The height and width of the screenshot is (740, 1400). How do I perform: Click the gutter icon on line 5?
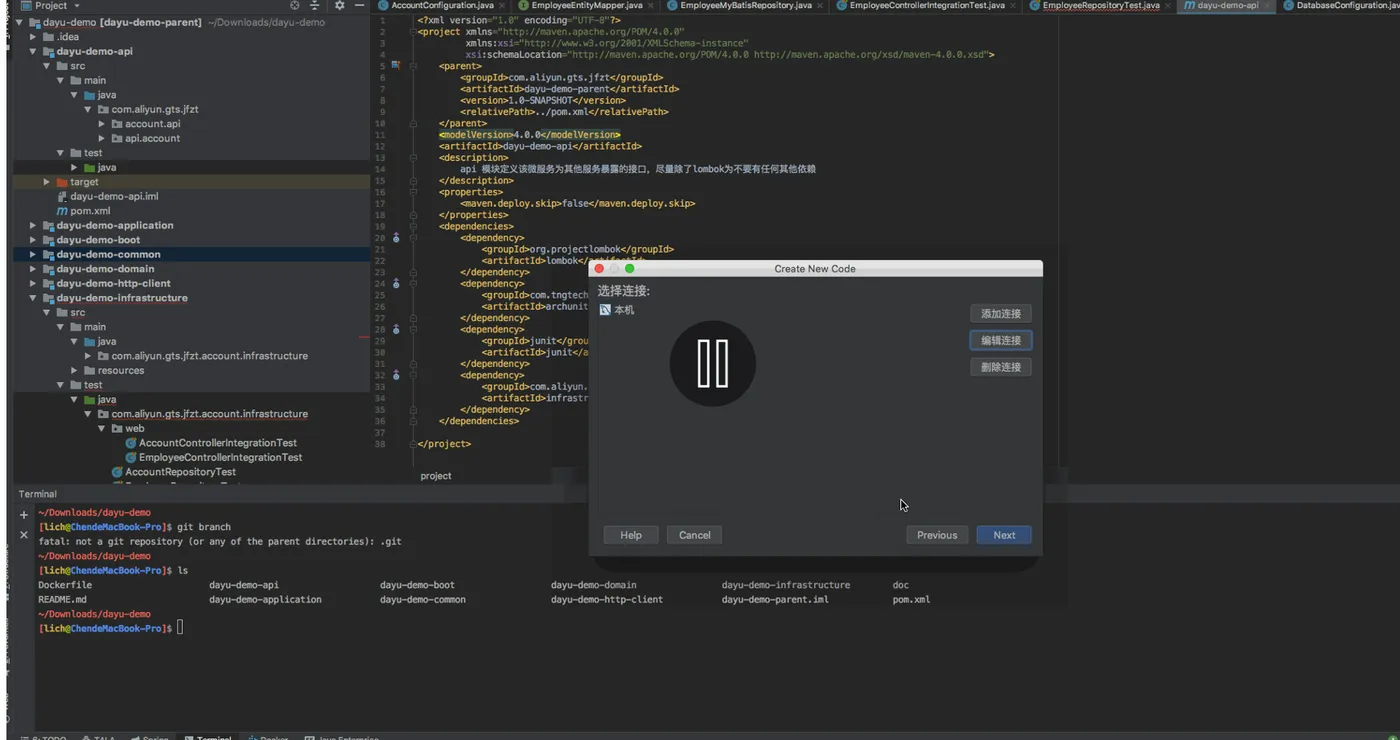click(x=396, y=65)
